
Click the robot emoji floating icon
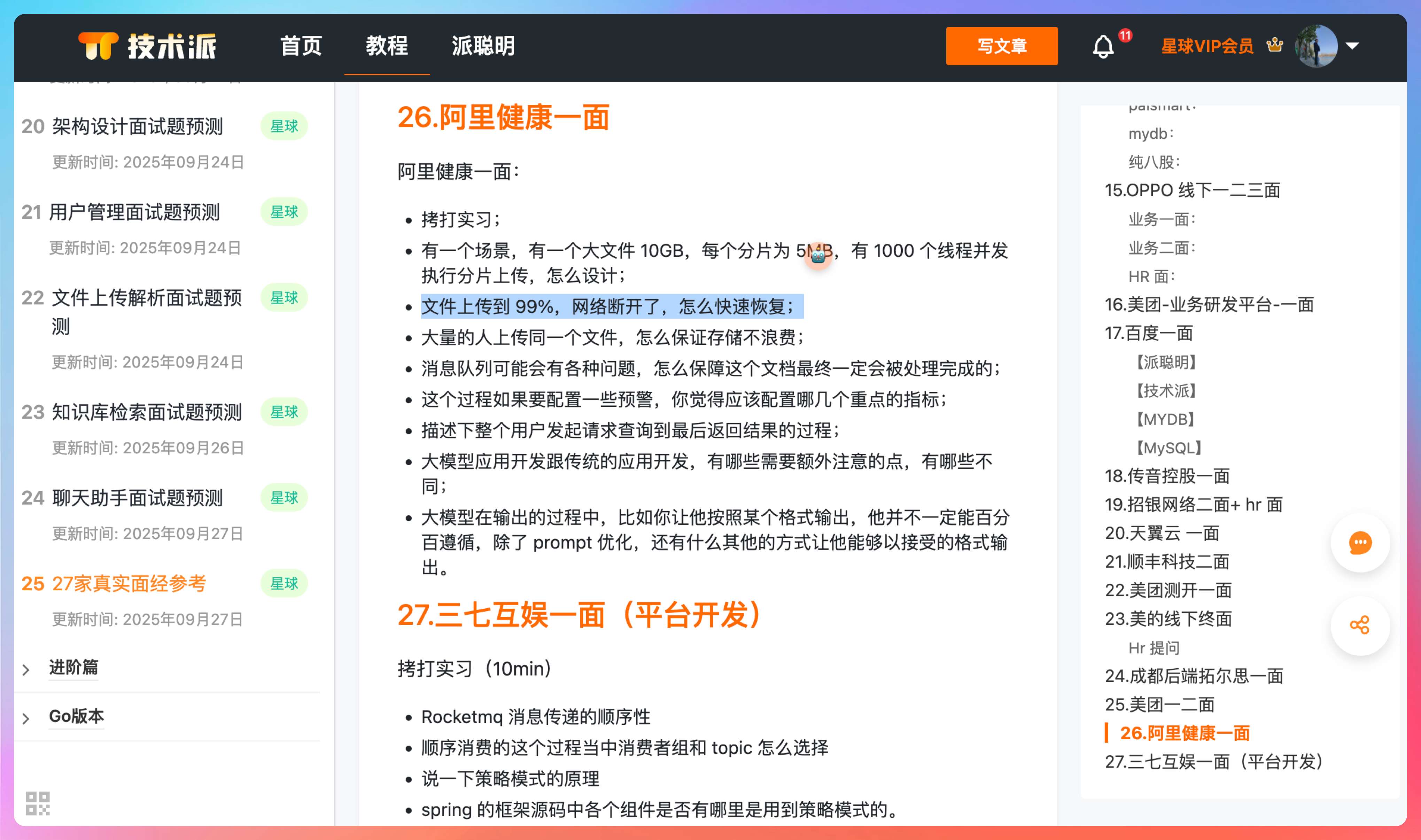(x=818, y=255)
